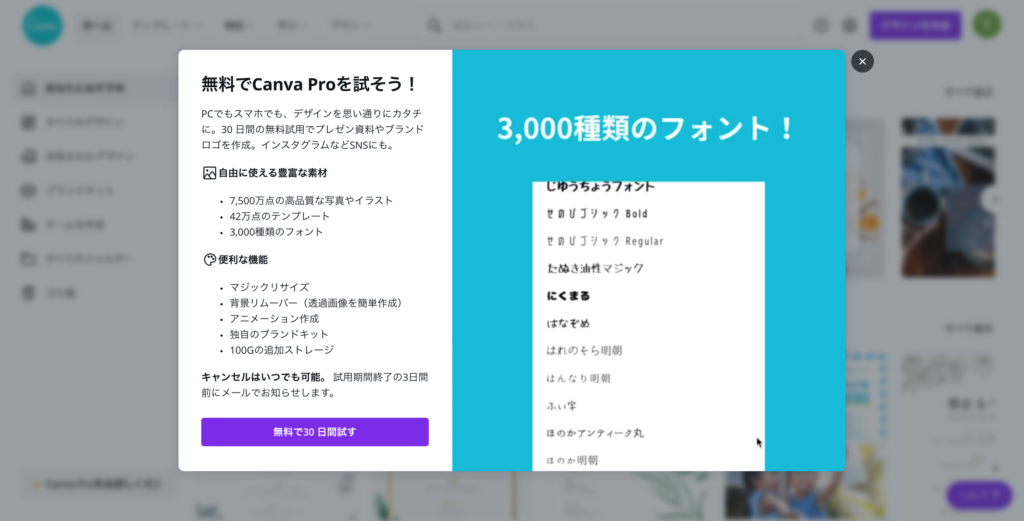The image size is (1024, 521).
Task: Advance the background template carousel with the right arrow
Action: pos(995,199)
